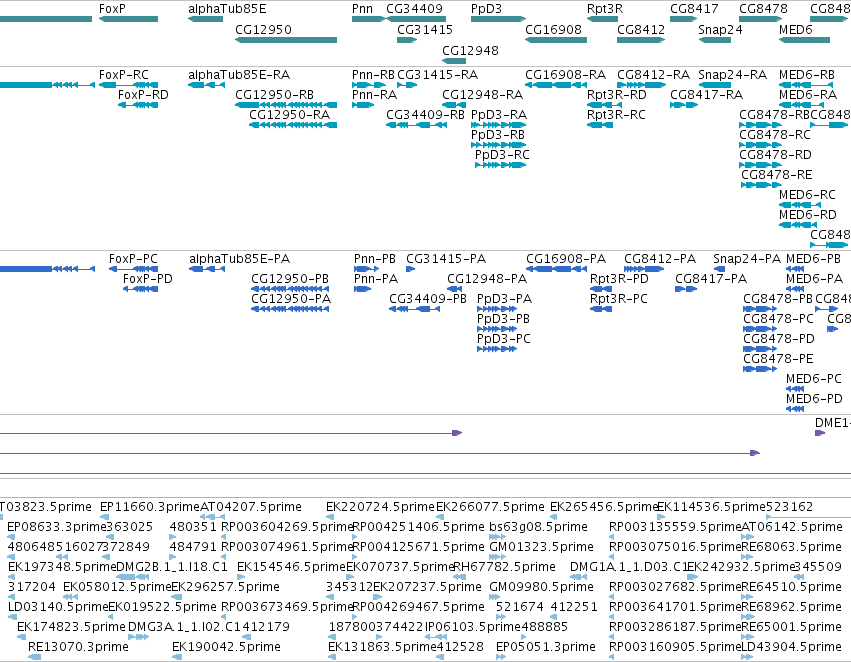Click the CG12948 gene label
The width and height of the screenshot is (851, 662).
pyautogui.click(x=470, y=50)
